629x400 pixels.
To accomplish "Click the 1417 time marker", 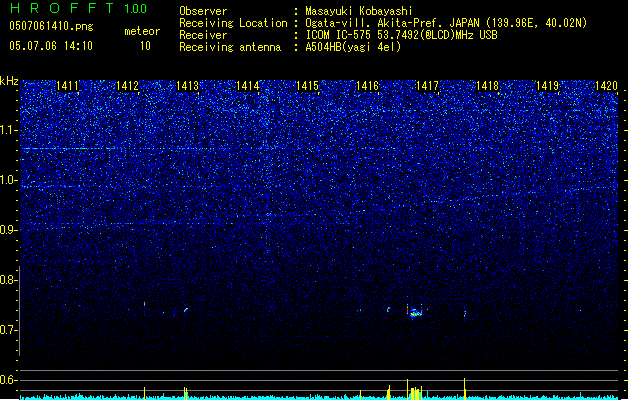I will coord(428,86).
